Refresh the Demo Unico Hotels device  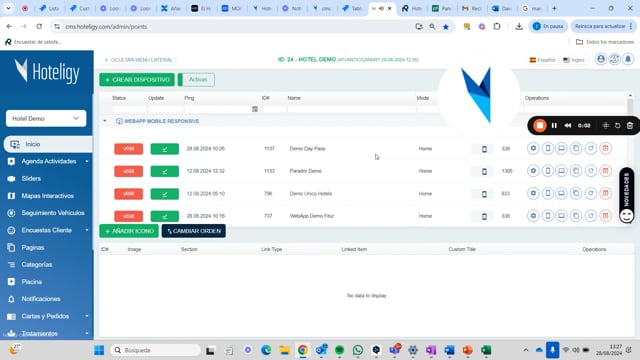pos(591,193)
